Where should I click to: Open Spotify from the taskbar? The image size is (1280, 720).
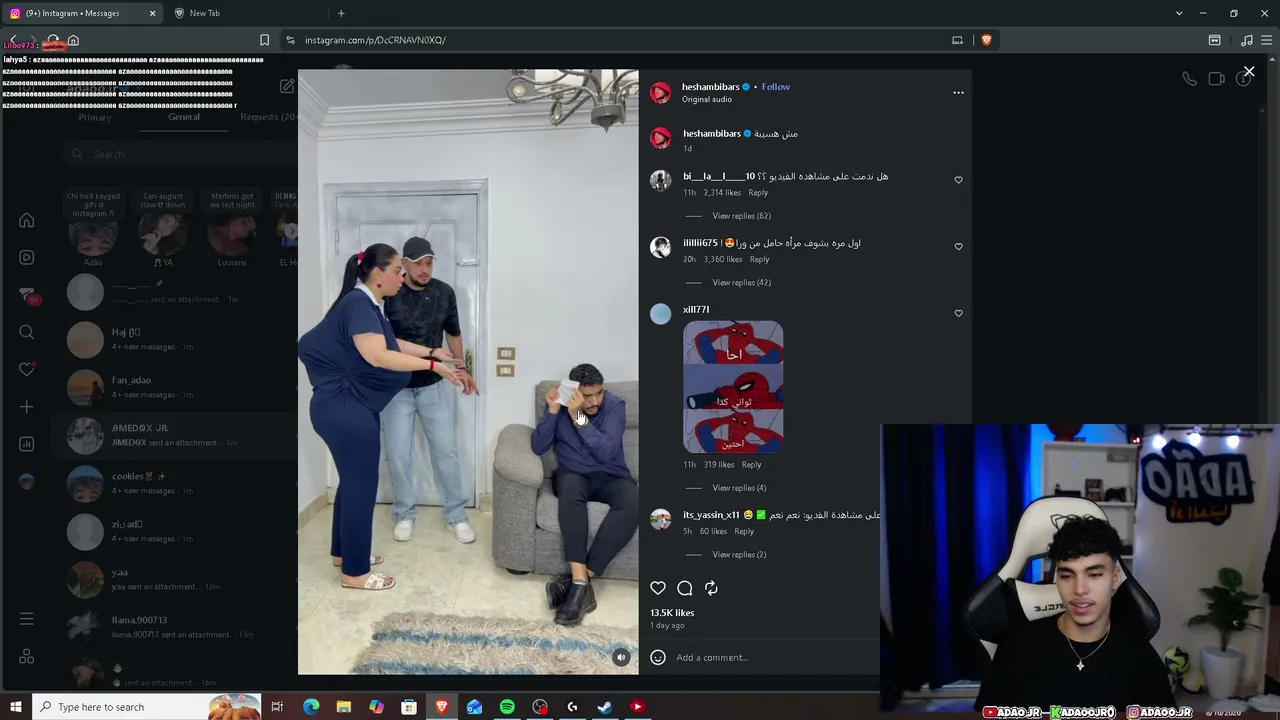pyautogui.click(x=507, y=707)
